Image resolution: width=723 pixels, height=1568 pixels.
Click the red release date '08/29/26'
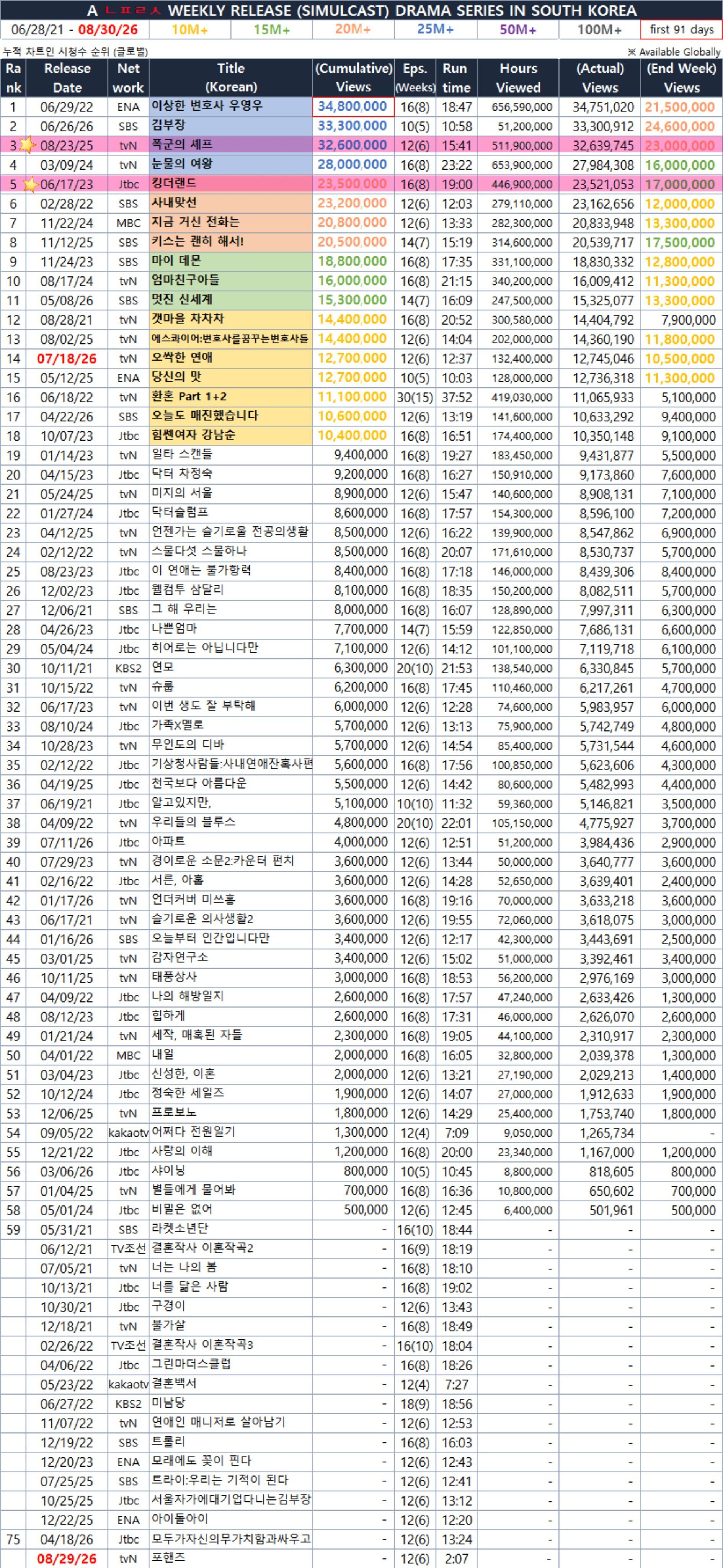(x=67, y=1560)
